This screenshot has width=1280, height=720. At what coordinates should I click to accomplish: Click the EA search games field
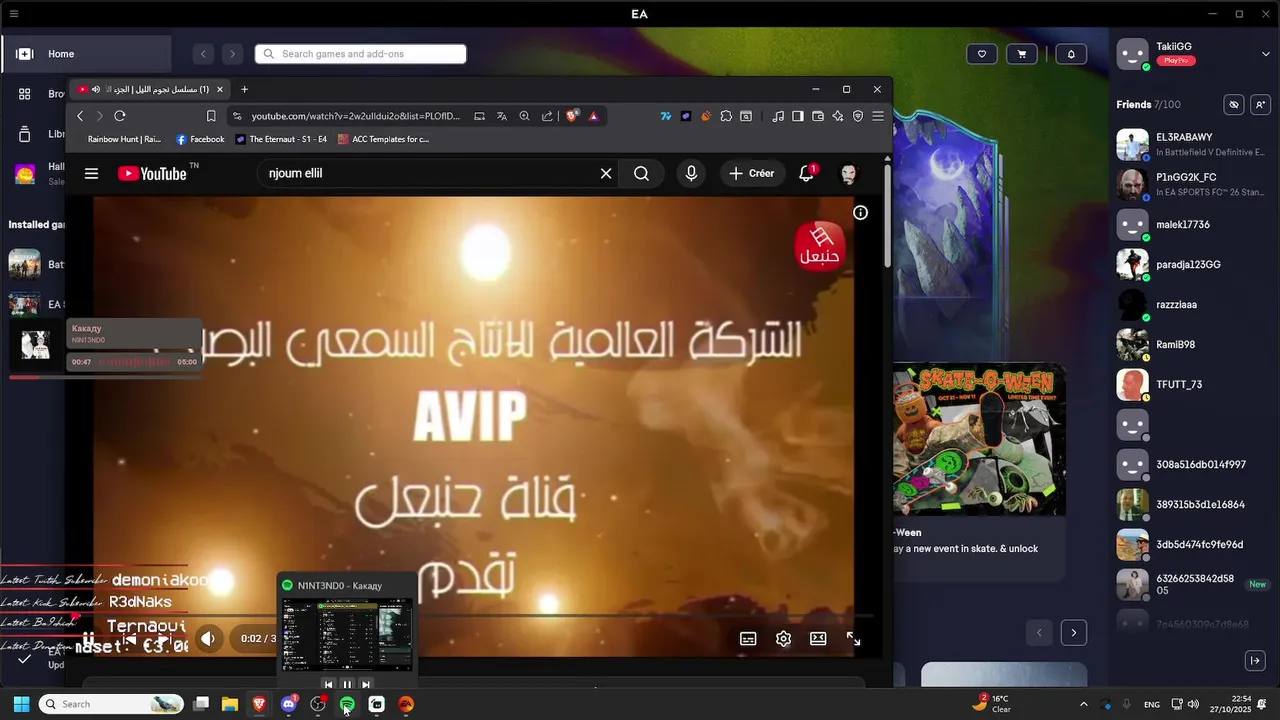tap(361, 54)
